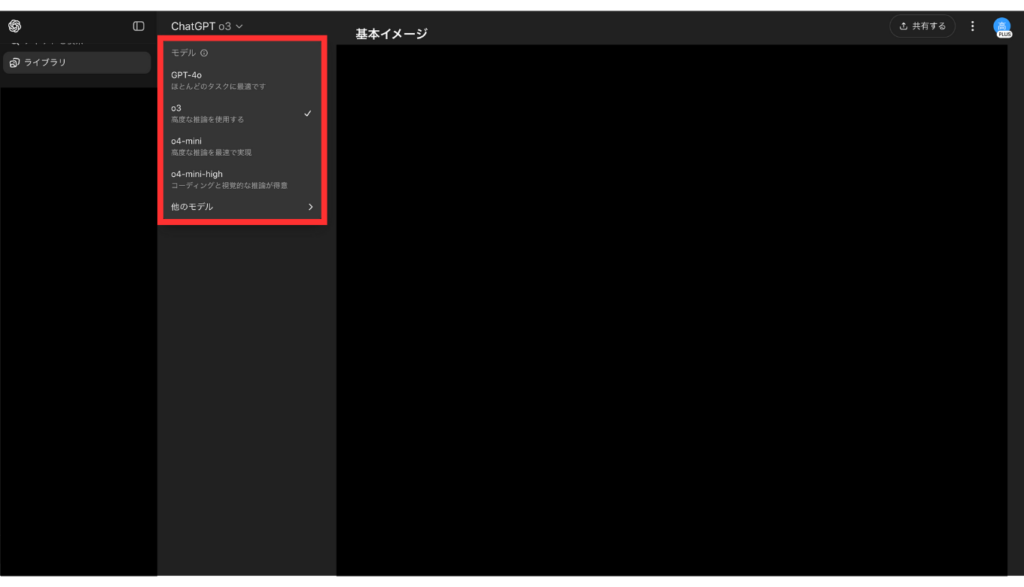Viewport: 1024px width, 587px height.
Task: Switch to the o4-mini model
Action: pyautogui.click(x=242, y=146)
